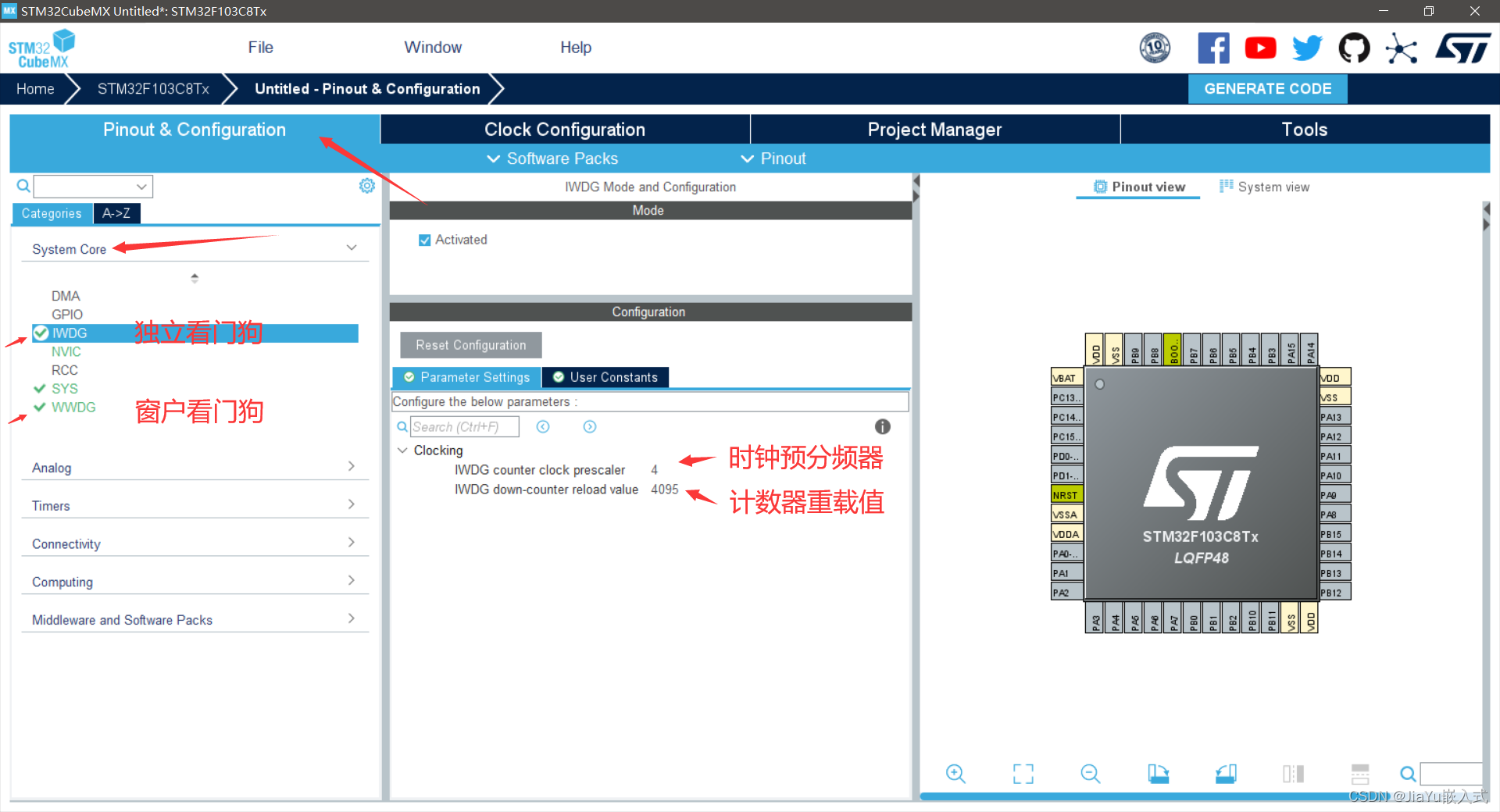Switch to A->Z sorting tab
The height and width of the screenshot is (812, 1500).
tap(116, 213)
